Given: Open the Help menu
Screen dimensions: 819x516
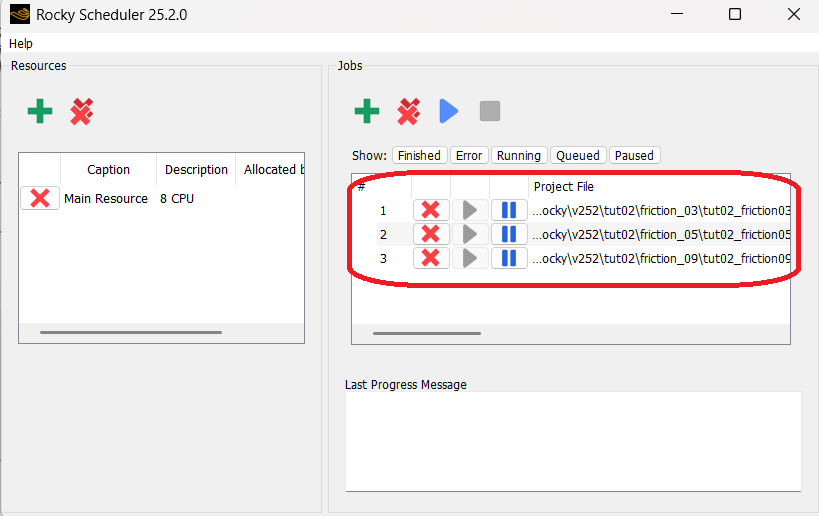Looking at the screenshot, I should [21, 43].
